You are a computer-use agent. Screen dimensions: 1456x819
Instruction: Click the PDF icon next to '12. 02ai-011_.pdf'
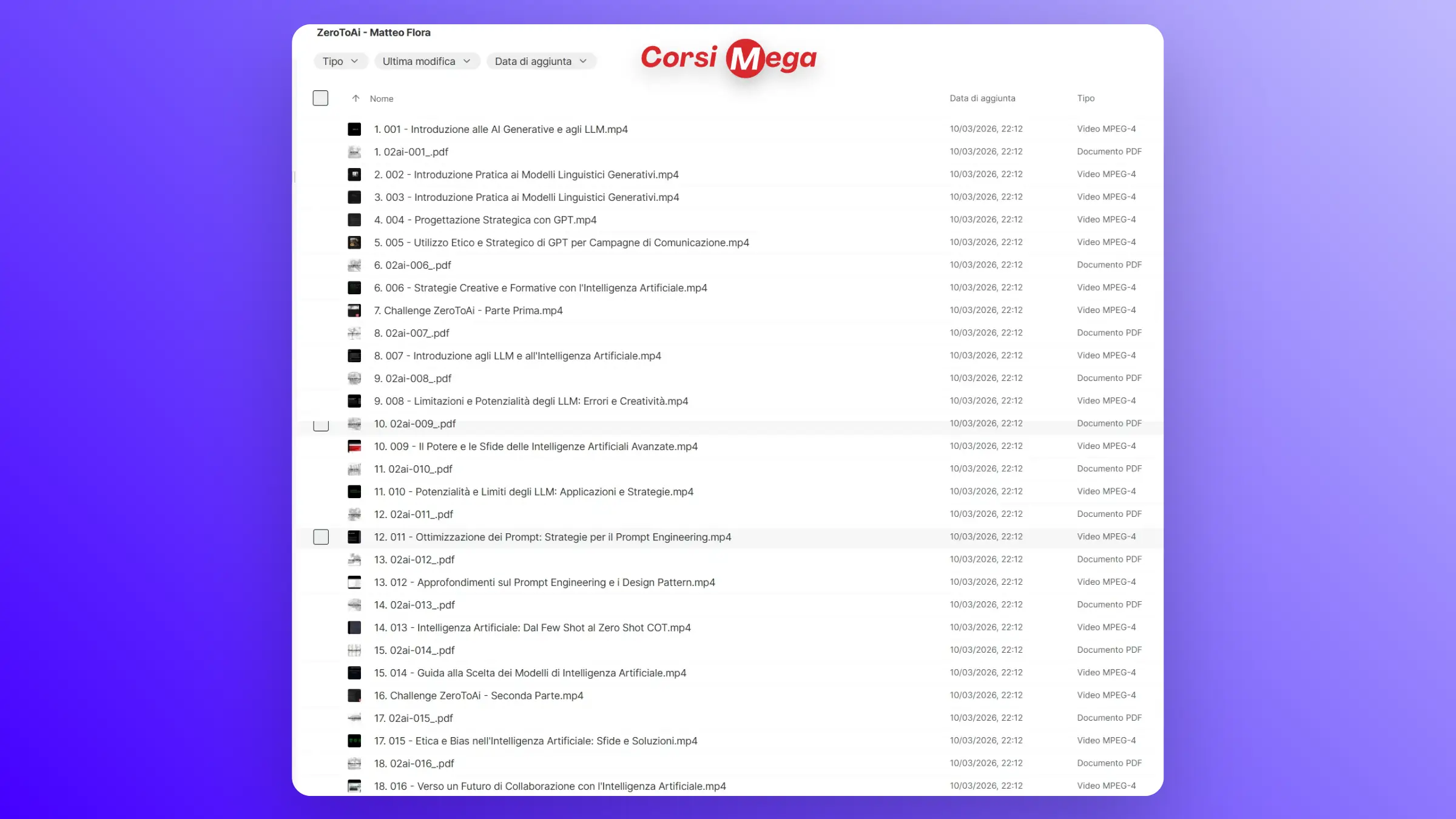(x=354, y=514)
